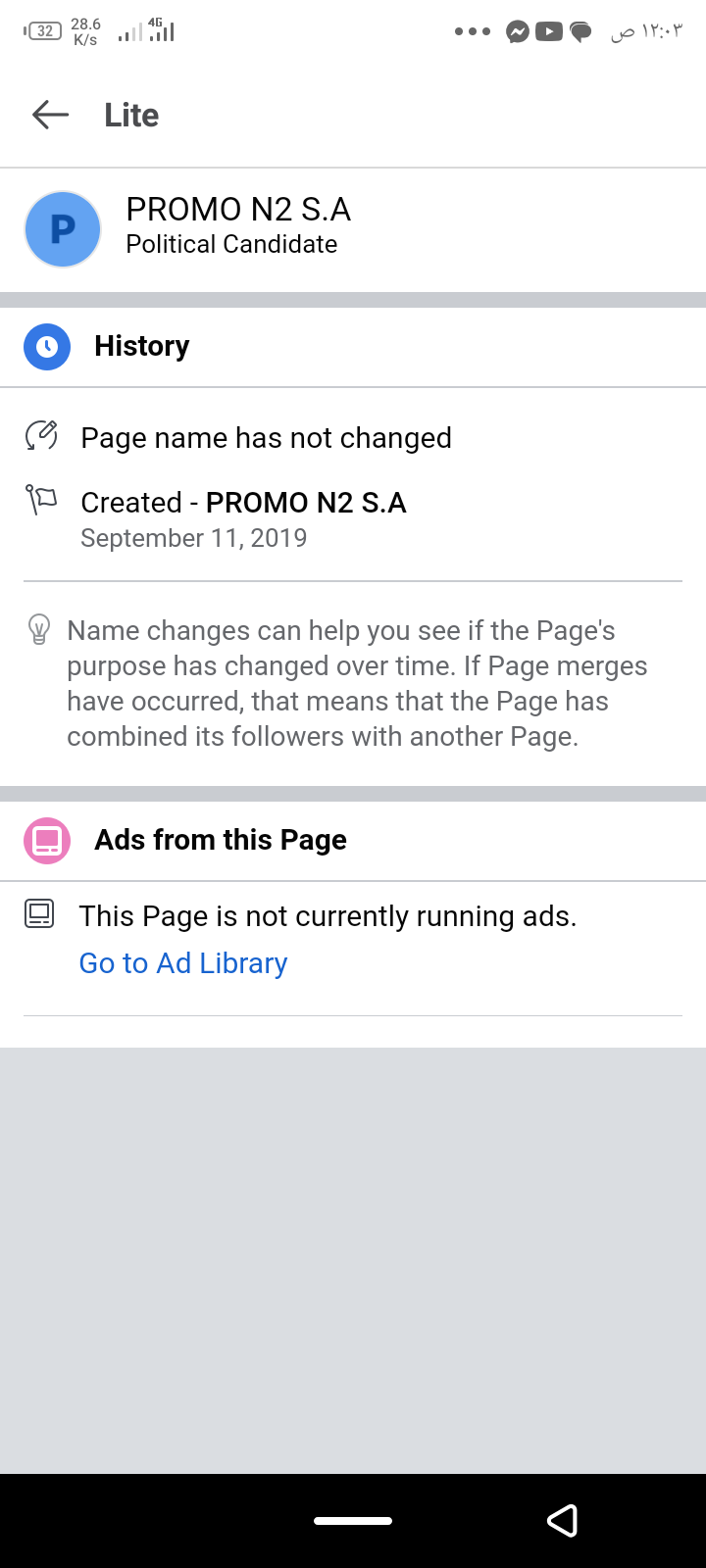Tap the ad status icon beside running ads text
The height and width of the screenshot is (1568, 706).
tap(39, 914)
